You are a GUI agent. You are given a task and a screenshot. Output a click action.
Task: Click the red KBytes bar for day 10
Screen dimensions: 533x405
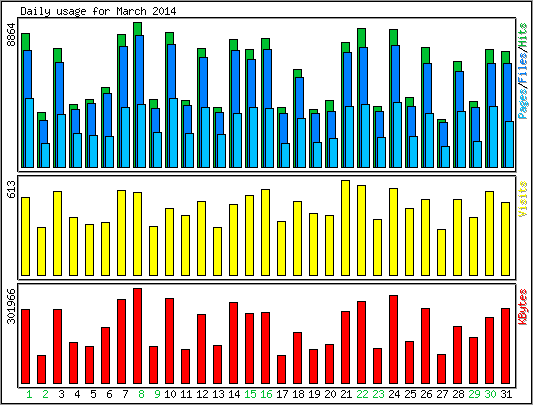coord(170,341)
